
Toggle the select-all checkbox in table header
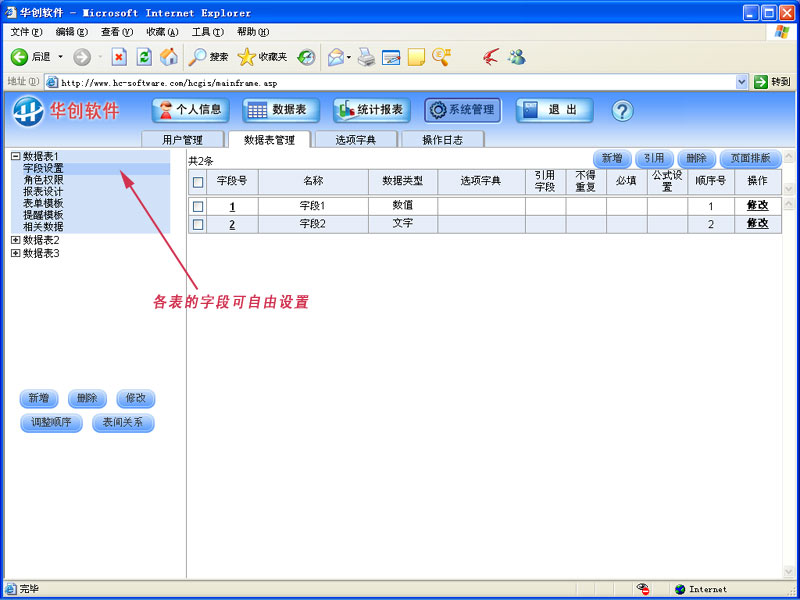point(198,182)
